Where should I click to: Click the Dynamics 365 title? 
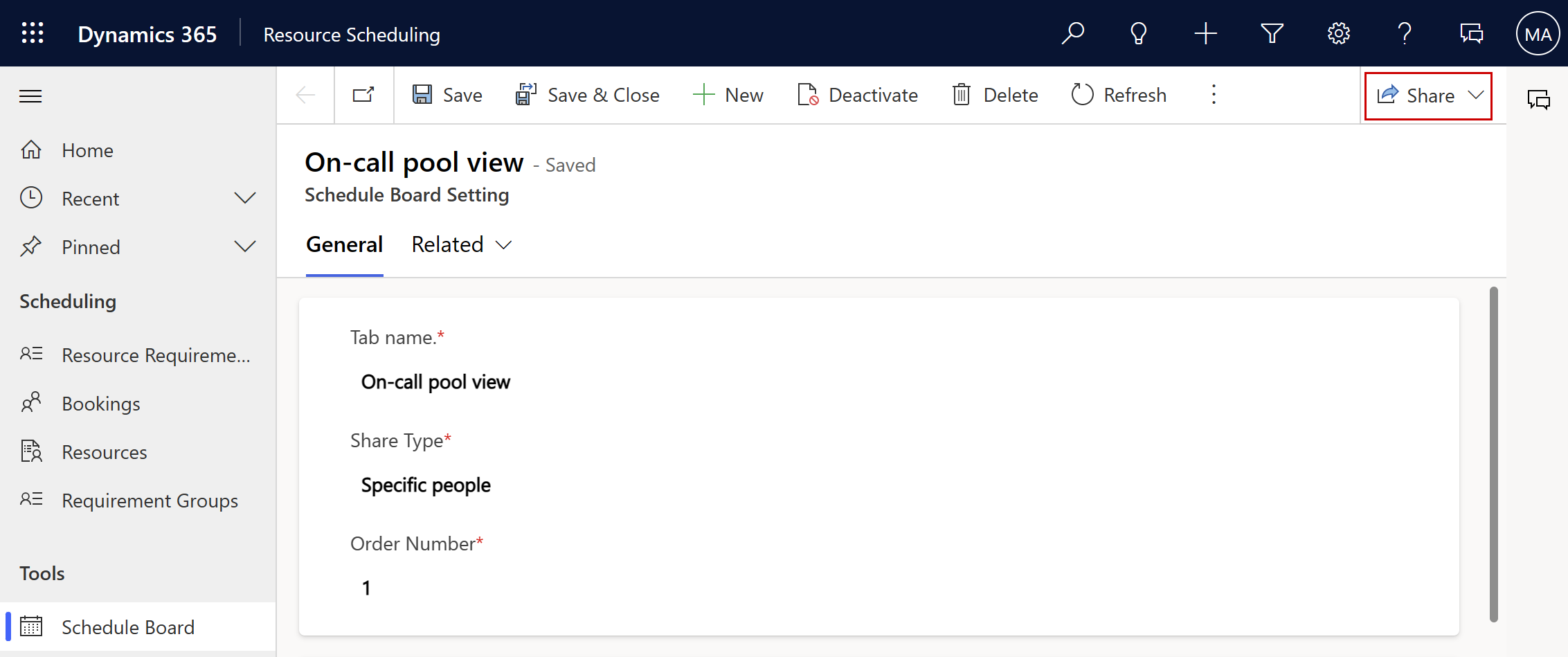(147, 35)
